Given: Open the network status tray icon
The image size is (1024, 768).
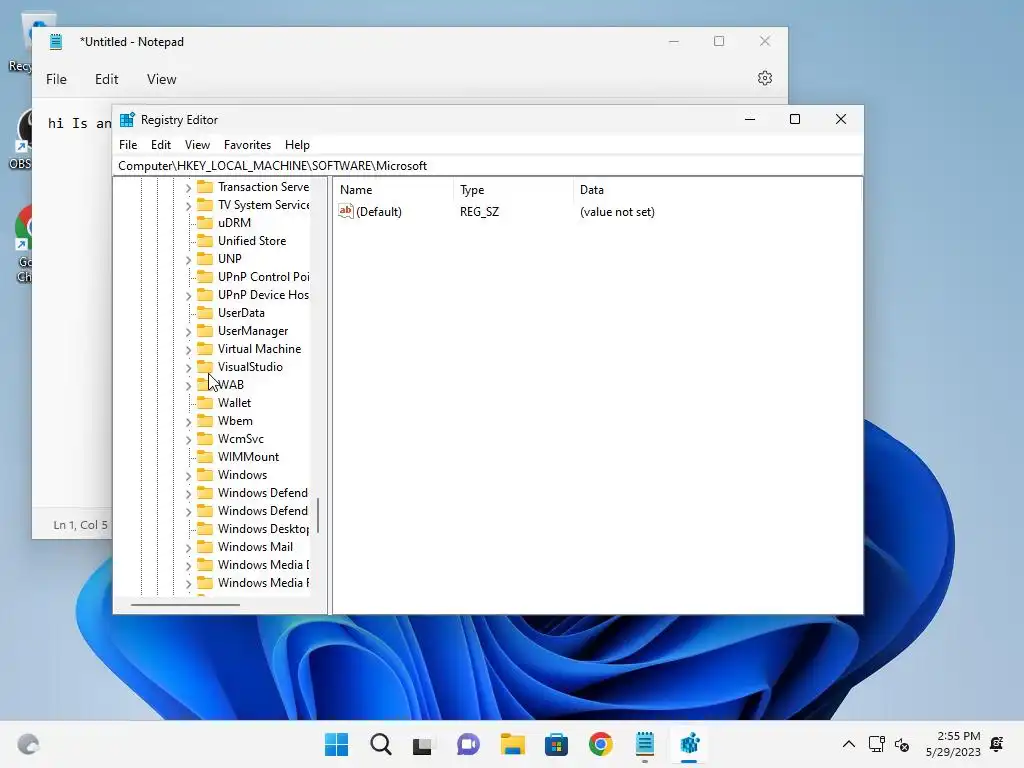Looking at the screenshot, I should pos(876,744).
